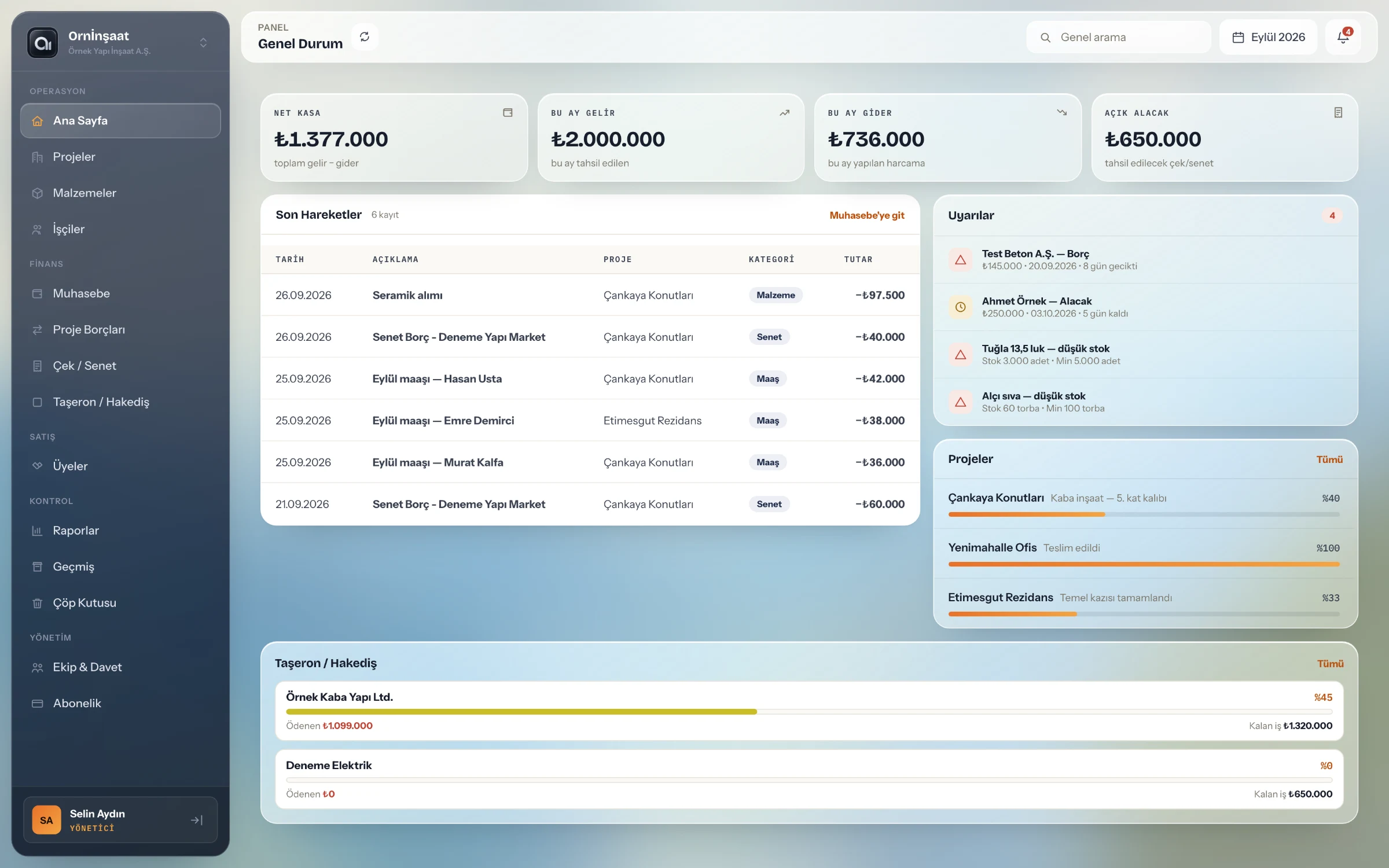Select the Seramik alımı transaction row

point(590,295)
